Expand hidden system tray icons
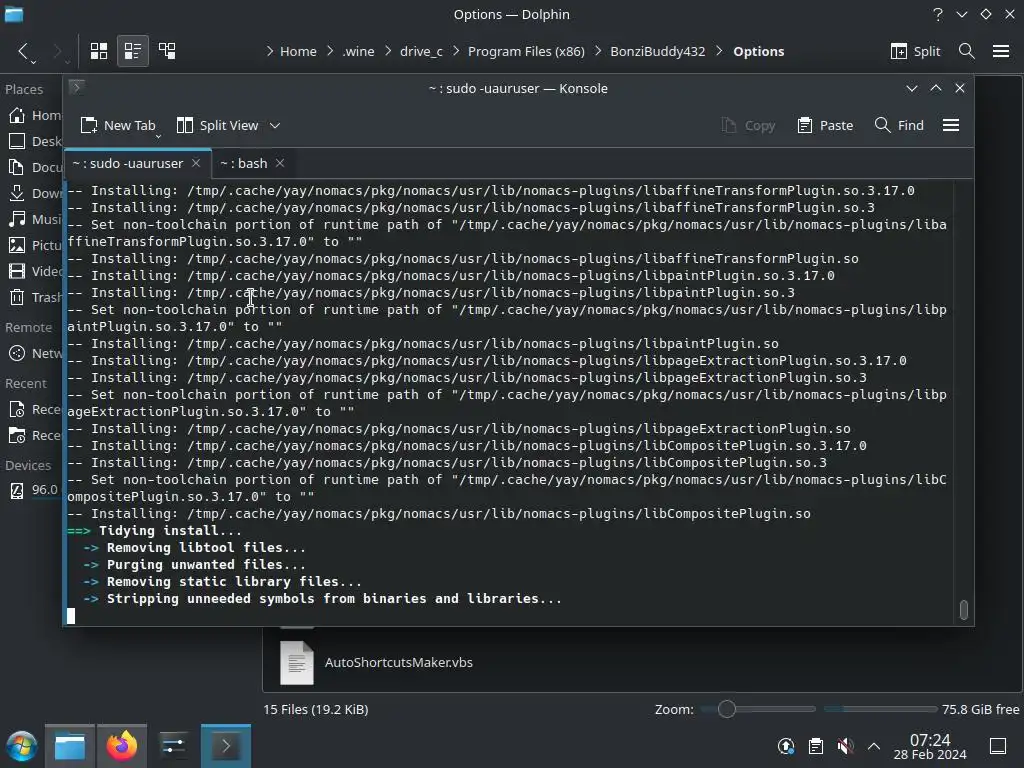 (x=874, y=746)
